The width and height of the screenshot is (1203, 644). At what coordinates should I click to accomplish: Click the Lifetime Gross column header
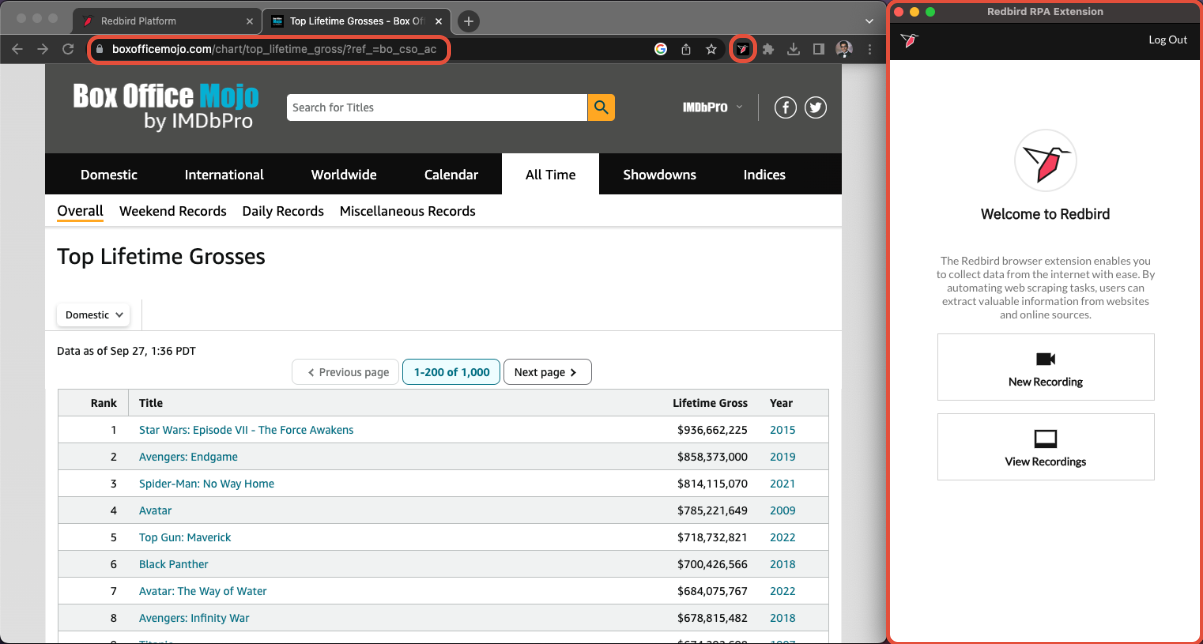(710, 403)
